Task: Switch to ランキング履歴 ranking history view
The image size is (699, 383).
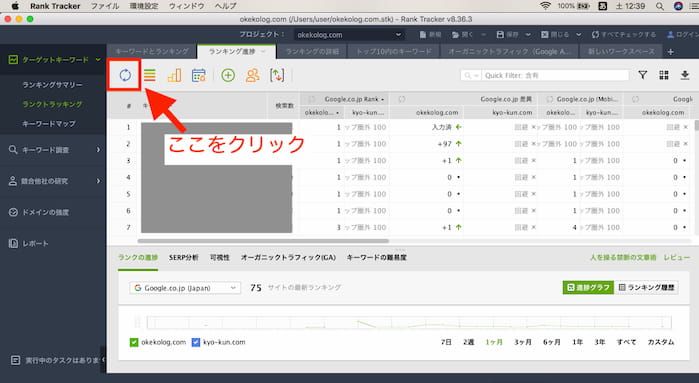Action: point(646,288)
